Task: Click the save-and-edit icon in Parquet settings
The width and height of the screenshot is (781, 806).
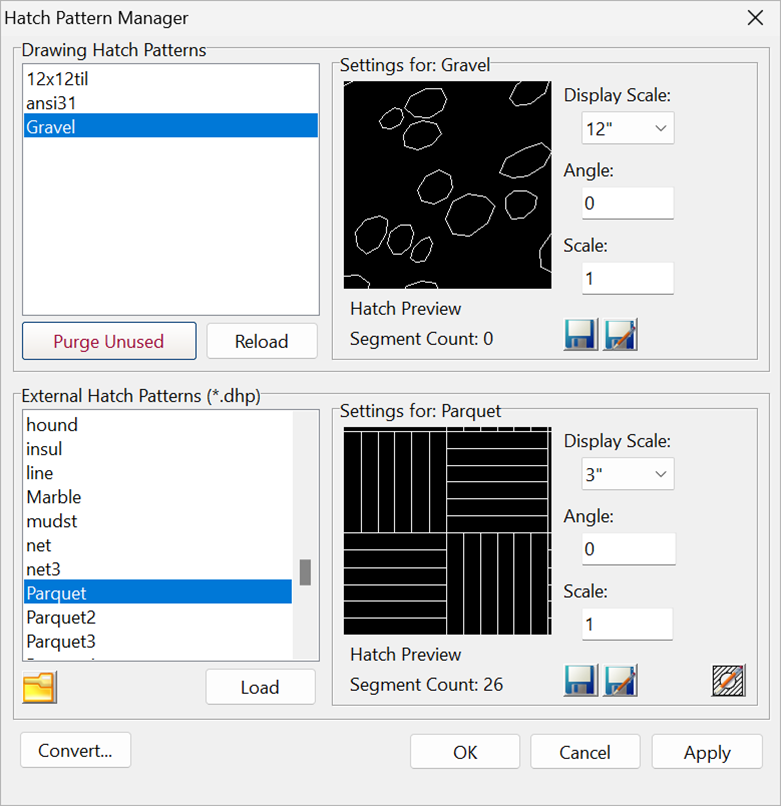Action: [x=621, y=681]
